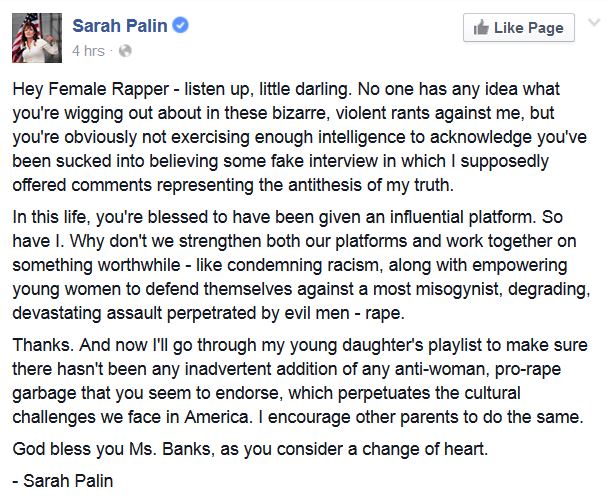Open the post options chevron menu
610x502 pixels.
pos(592,26)
